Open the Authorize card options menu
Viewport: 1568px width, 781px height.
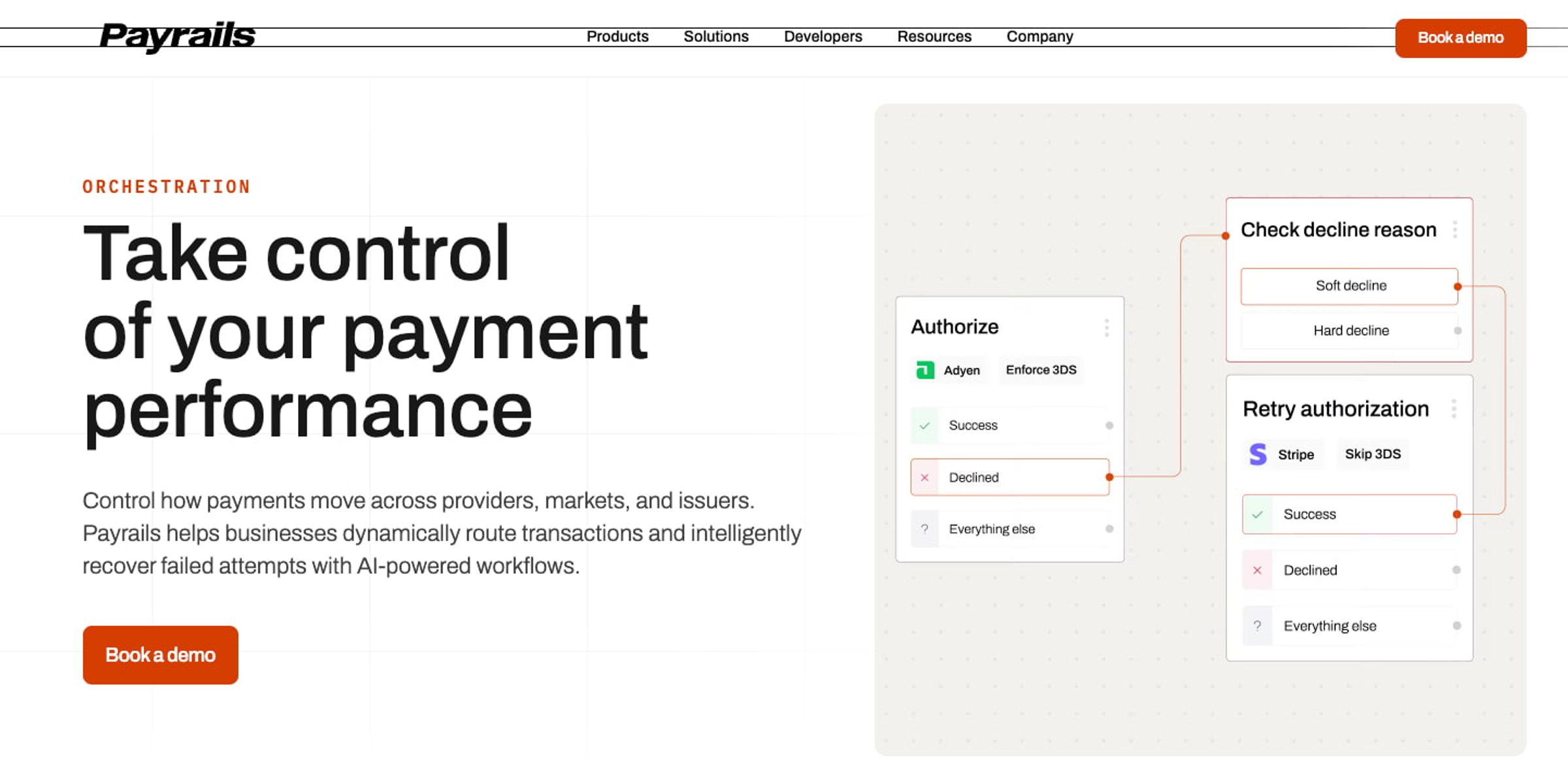[1107, 327]
